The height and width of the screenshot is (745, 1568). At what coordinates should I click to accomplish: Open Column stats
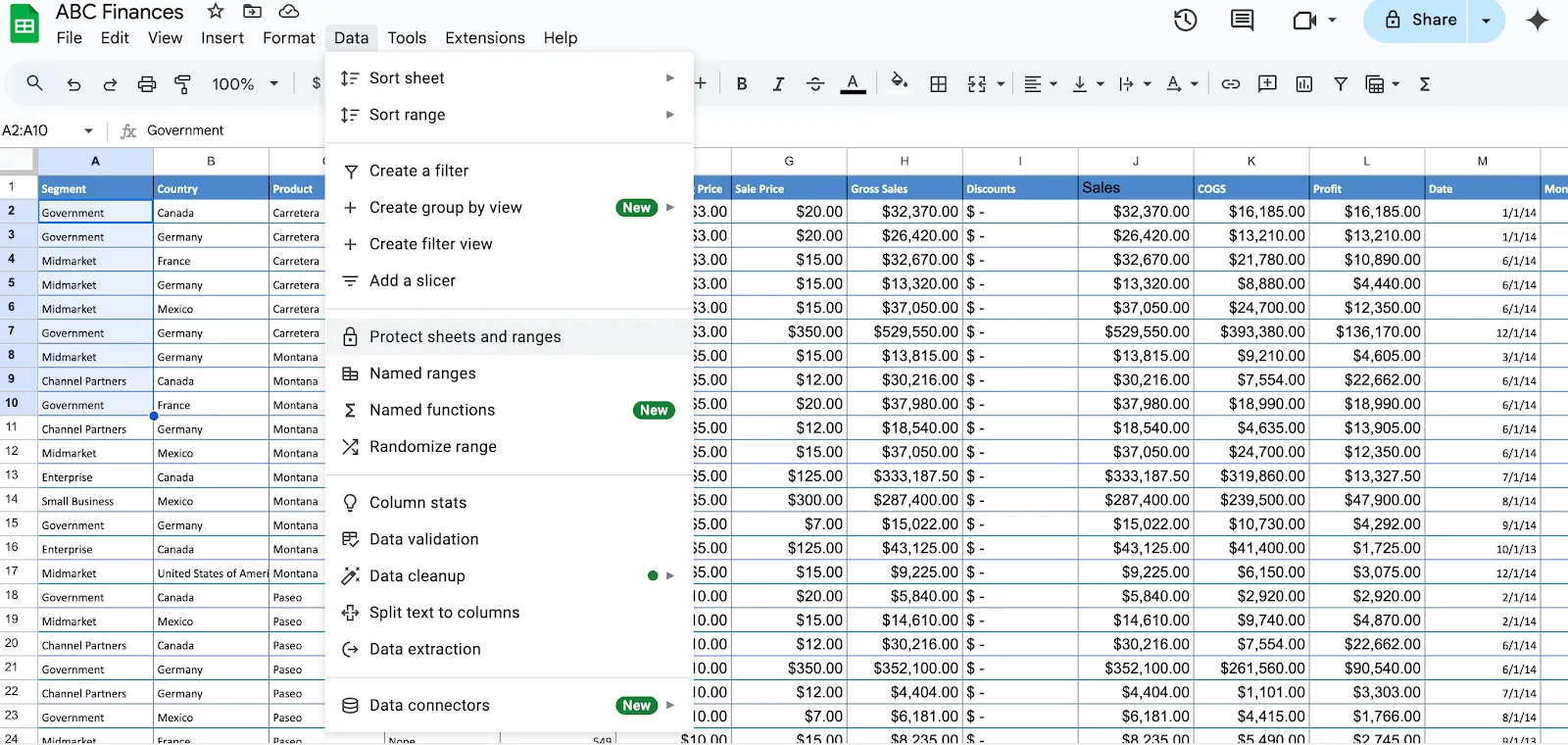[x=509, y=503]
